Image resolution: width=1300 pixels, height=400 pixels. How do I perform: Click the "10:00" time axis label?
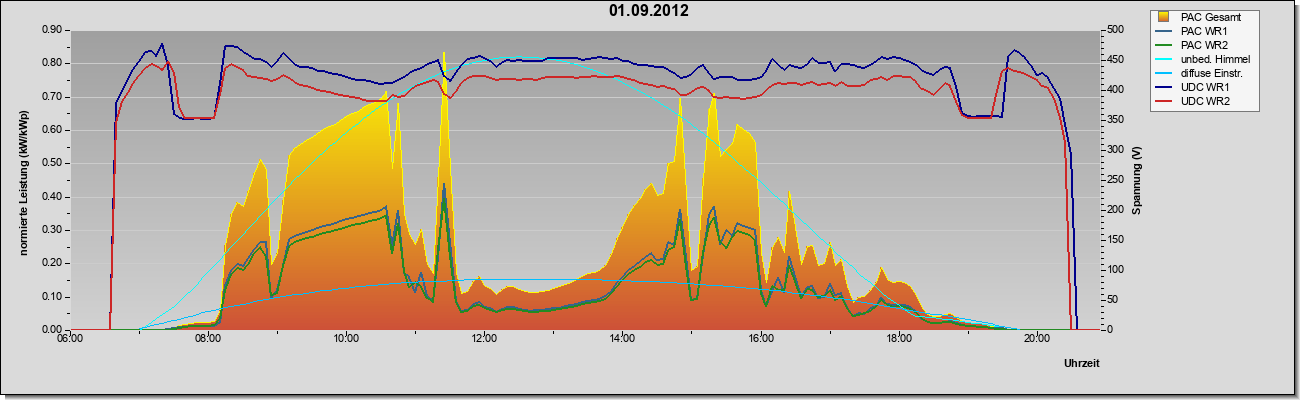(346, 340)
